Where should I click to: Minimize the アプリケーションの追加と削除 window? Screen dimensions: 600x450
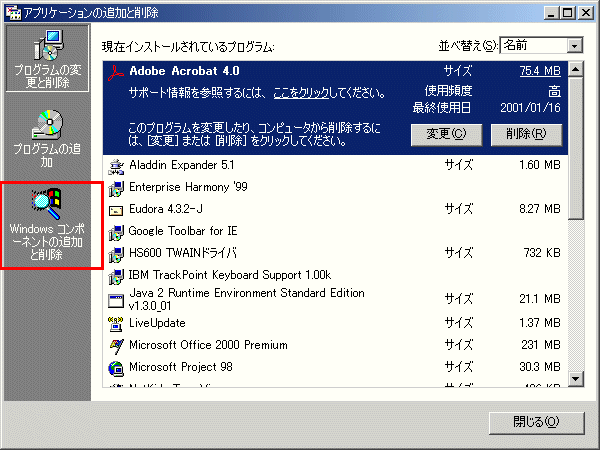(551, 13)
